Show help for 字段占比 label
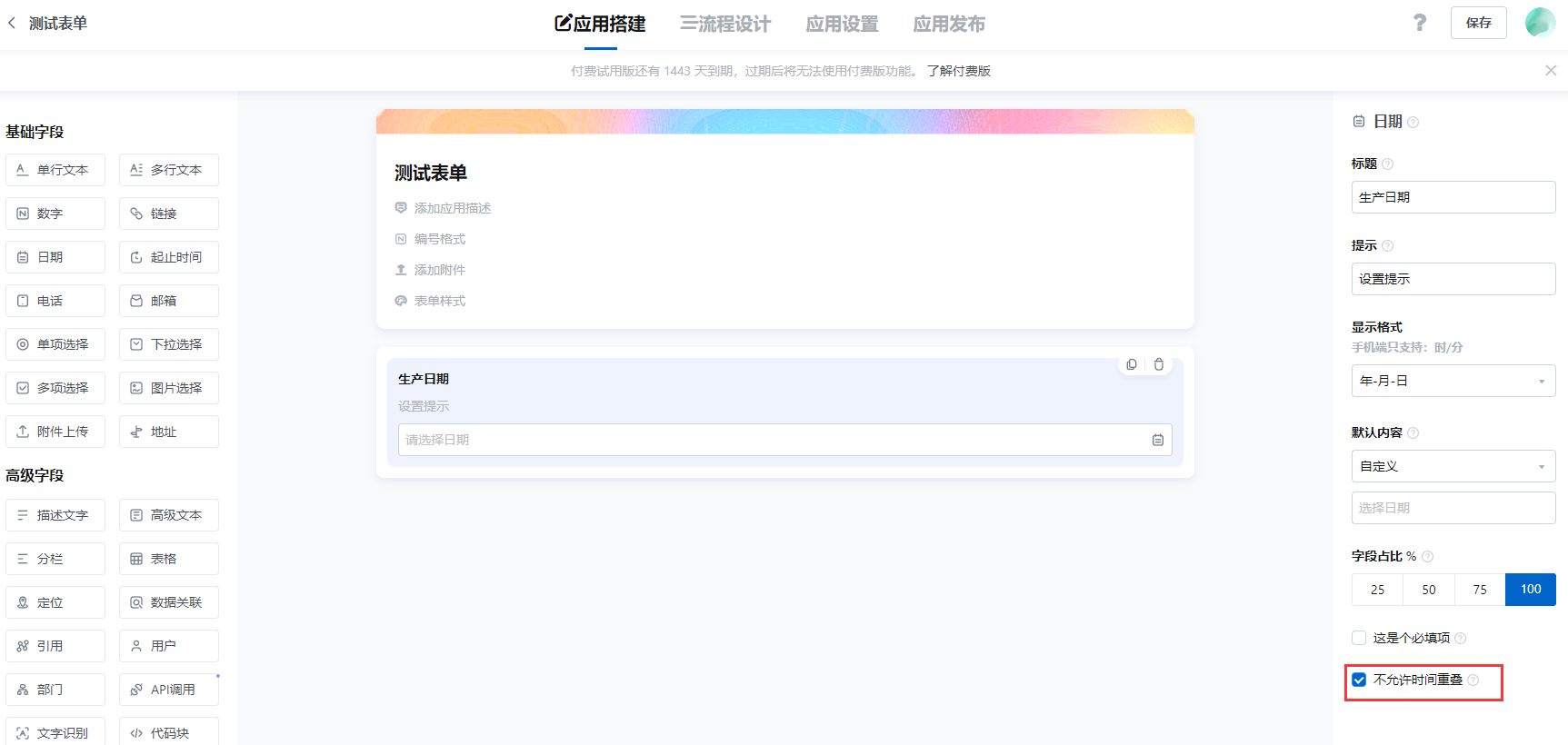1568x745 pixels. tap(1428, 556)
